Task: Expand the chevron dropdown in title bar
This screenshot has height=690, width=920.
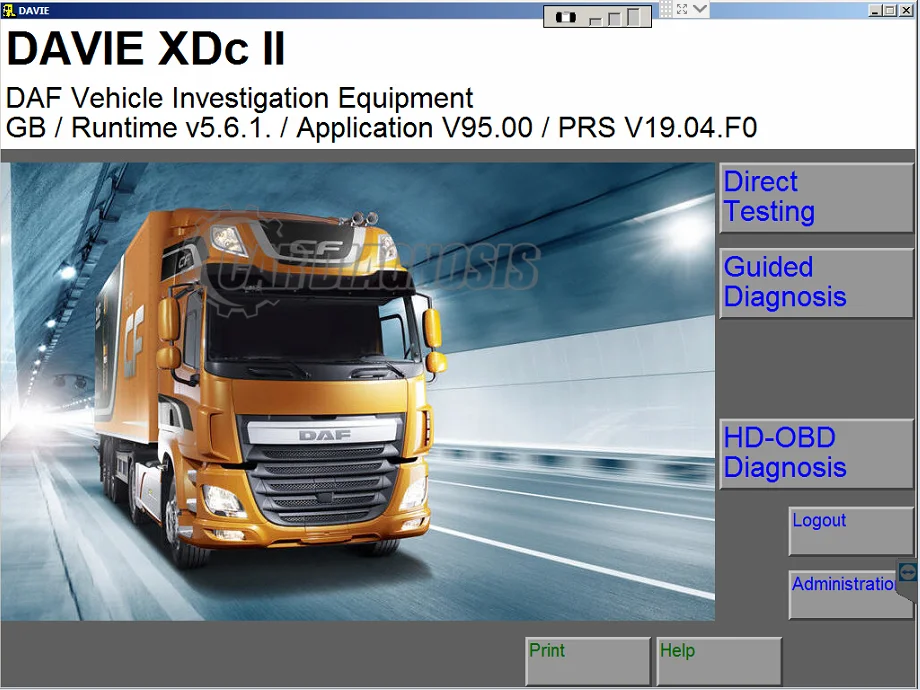Action: tap(699, 9)
